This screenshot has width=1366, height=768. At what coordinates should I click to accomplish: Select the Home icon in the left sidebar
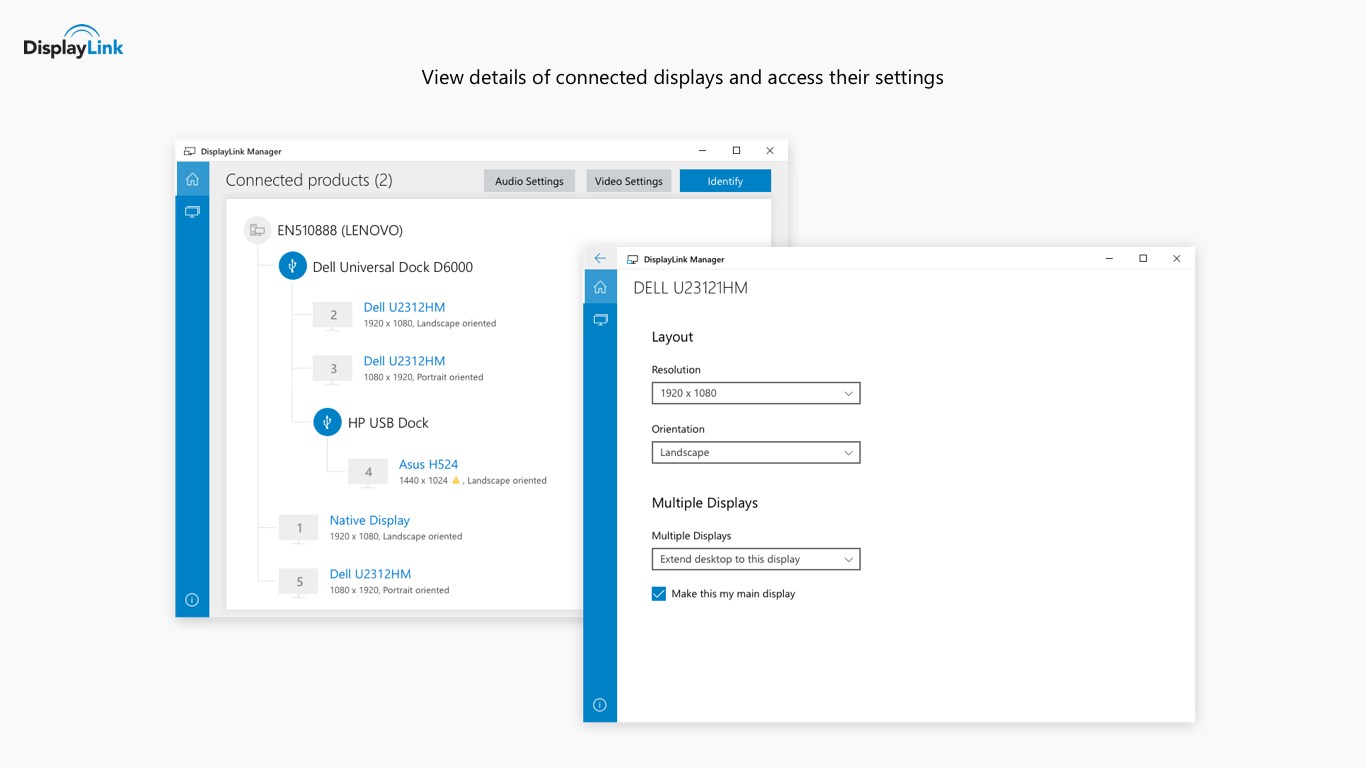[x=192, y=178]
